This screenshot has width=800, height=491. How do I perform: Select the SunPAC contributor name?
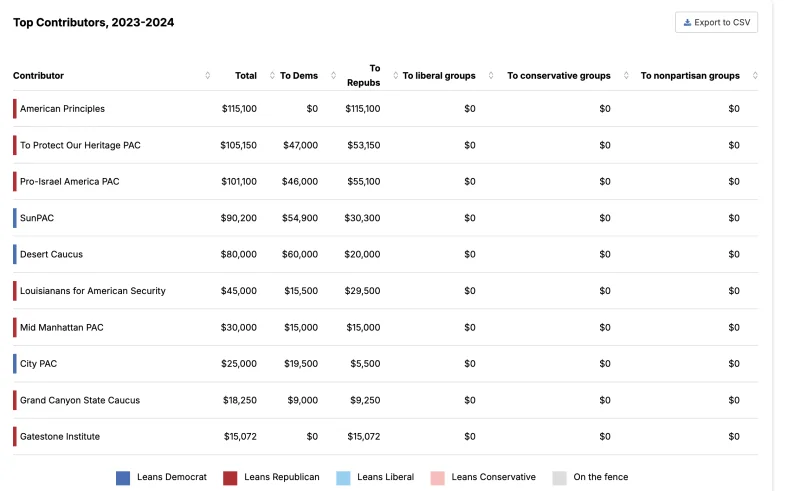tap(37, 218)
